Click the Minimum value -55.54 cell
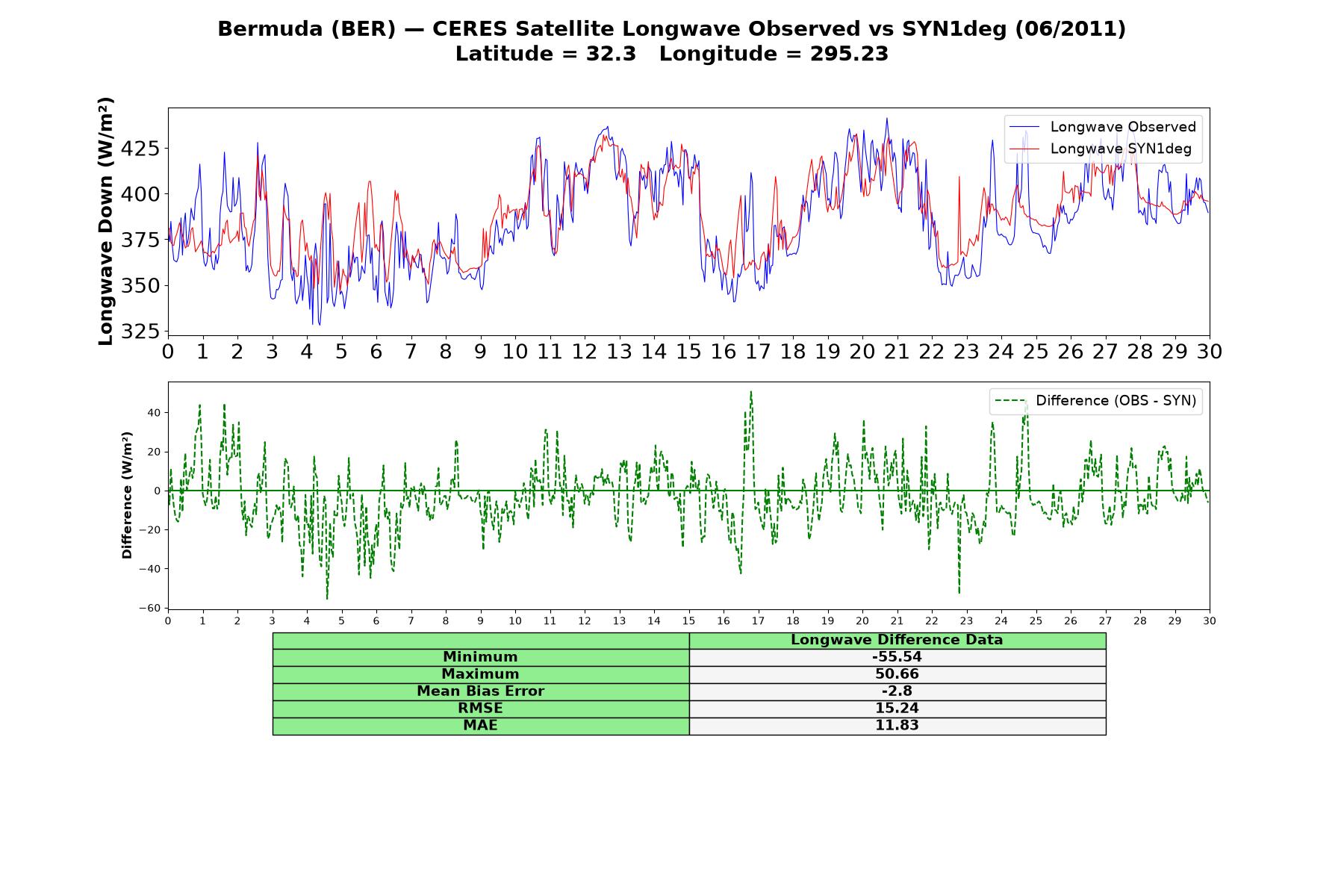The image size is (1344, 896). point(897,657)
